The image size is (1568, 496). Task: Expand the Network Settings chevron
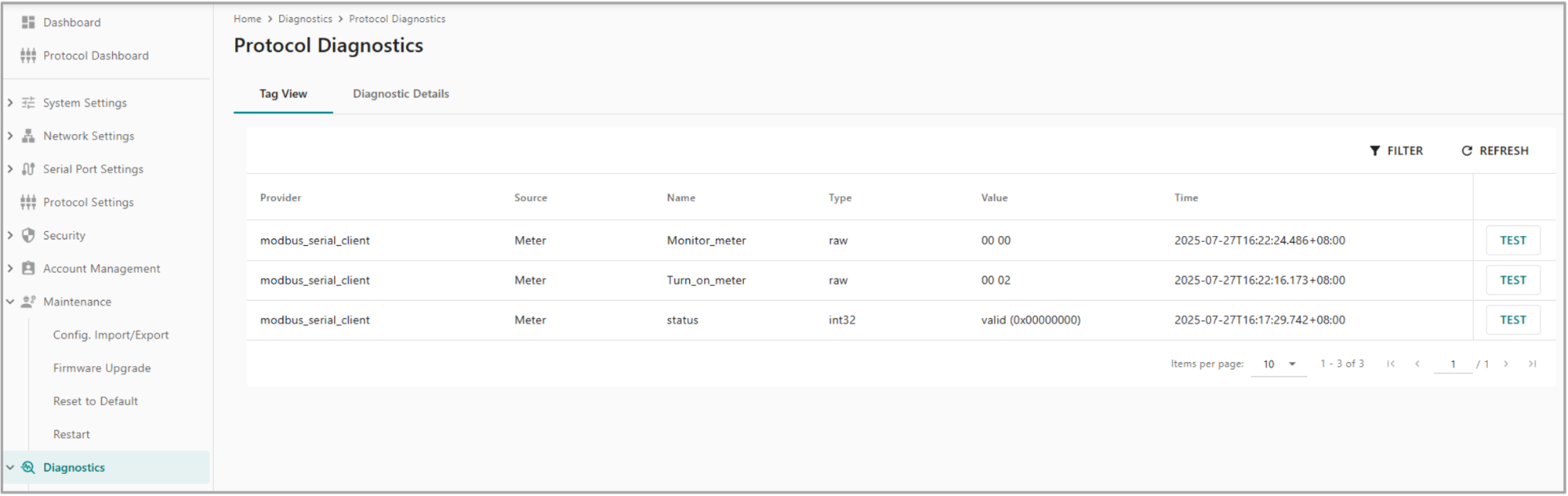point(10,136)
